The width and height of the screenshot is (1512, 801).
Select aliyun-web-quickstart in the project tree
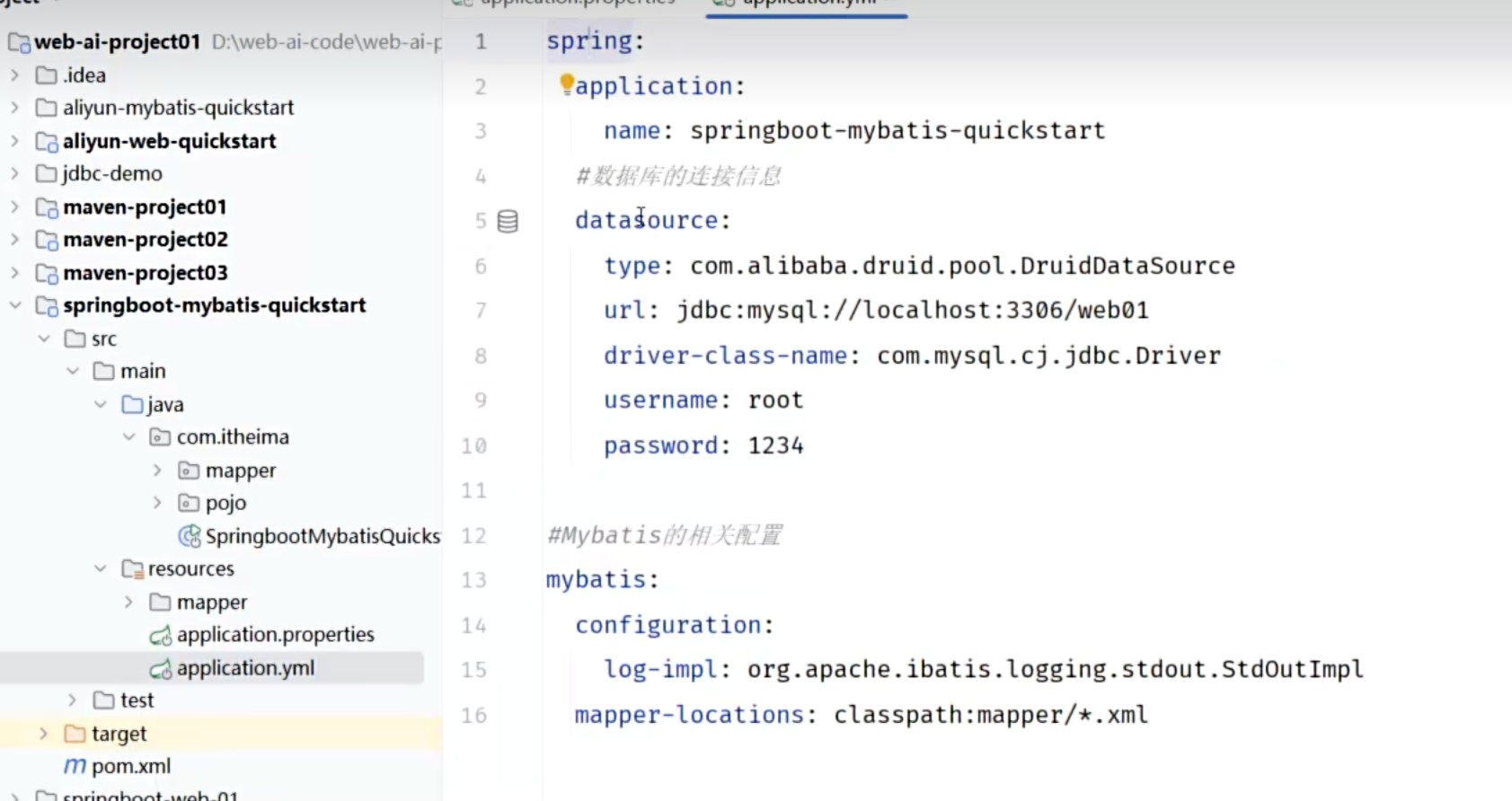point(169,141)
